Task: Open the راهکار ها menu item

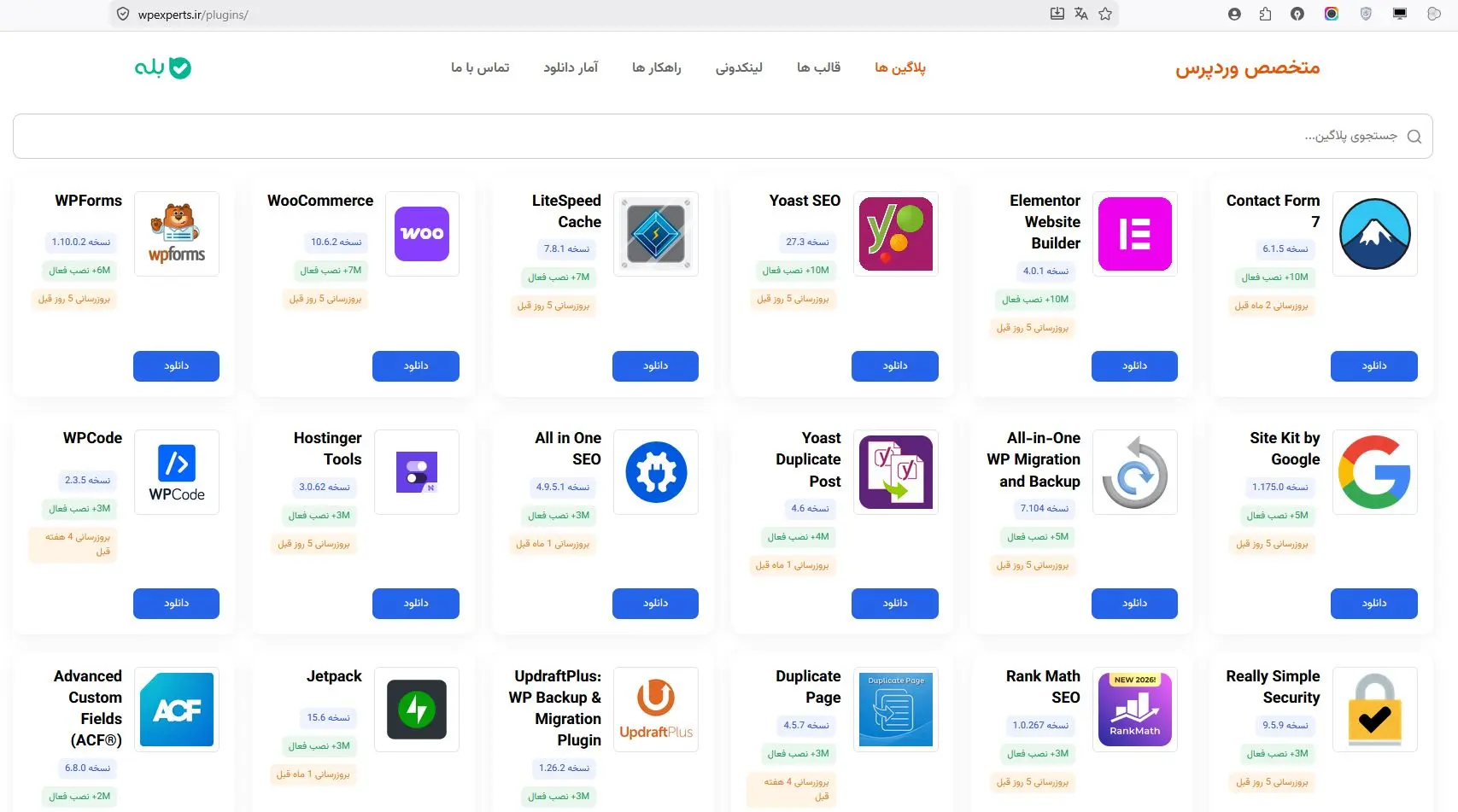Action: [656, 67]
